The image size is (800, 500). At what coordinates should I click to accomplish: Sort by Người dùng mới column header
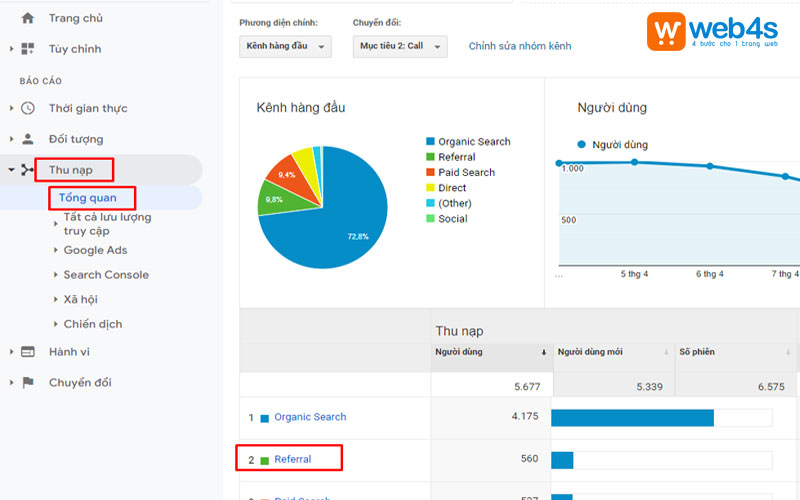[x=590, y=352]
